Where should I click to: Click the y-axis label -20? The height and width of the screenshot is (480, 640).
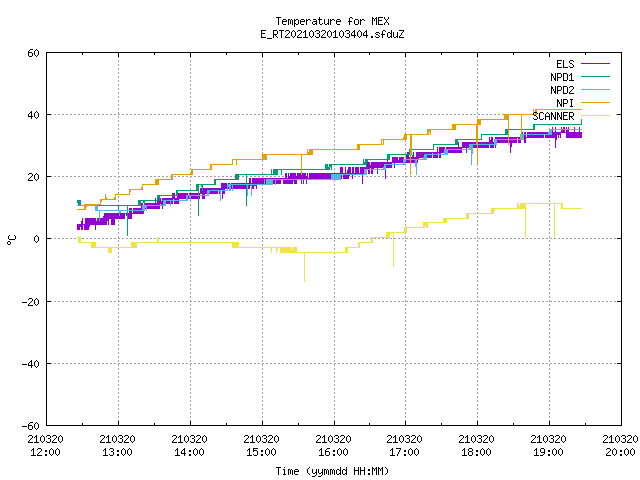pyautogui.click(x=31, y=302)
